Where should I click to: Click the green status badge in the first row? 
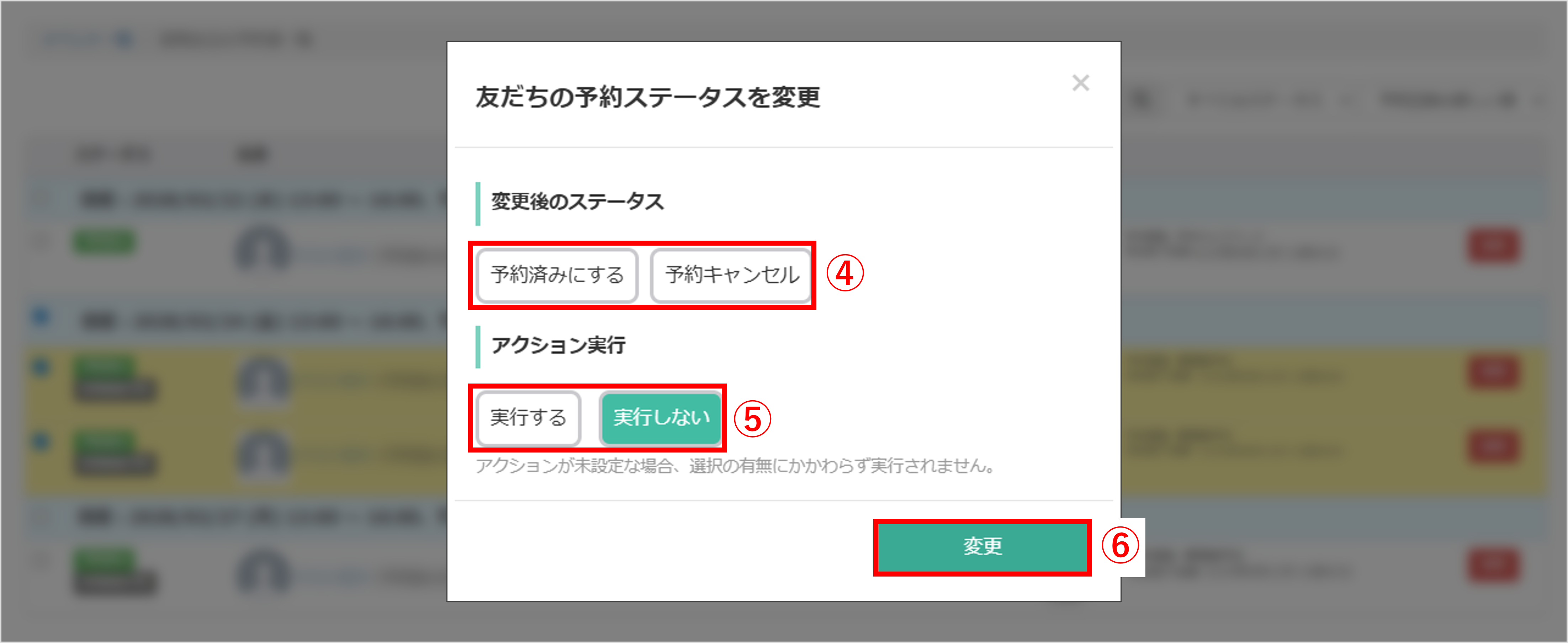[x=104, y=241]
